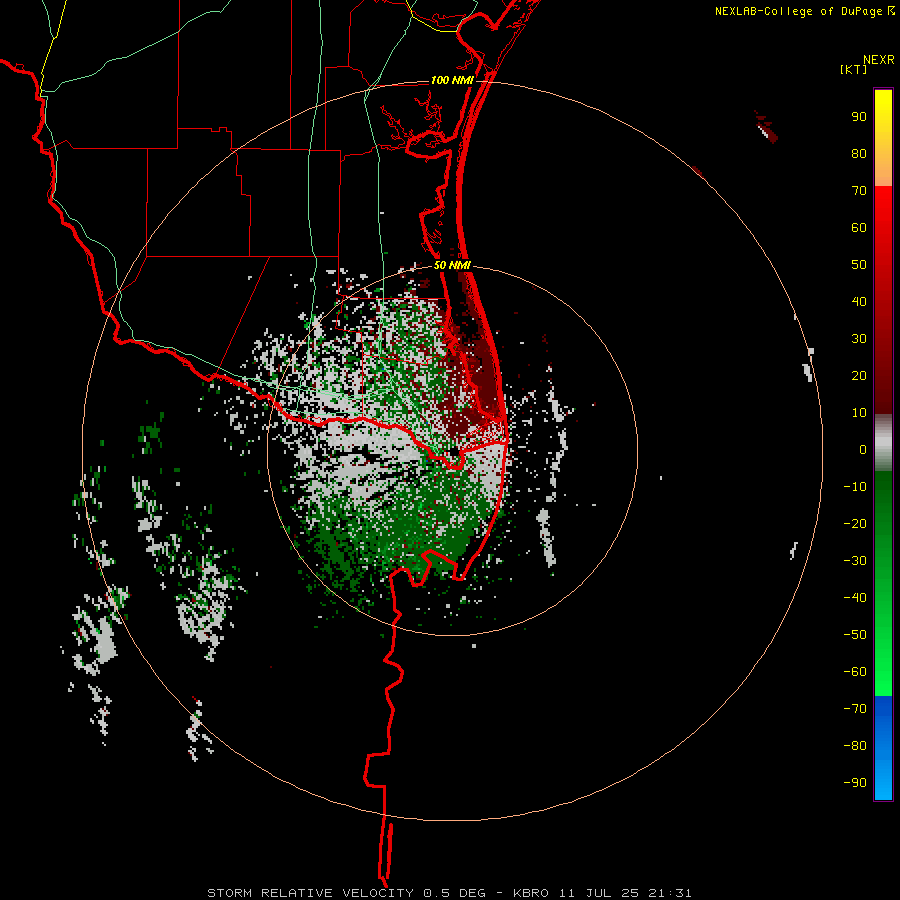
Task: Click the 80 value on the velocity scale
Action: point(859,153)
